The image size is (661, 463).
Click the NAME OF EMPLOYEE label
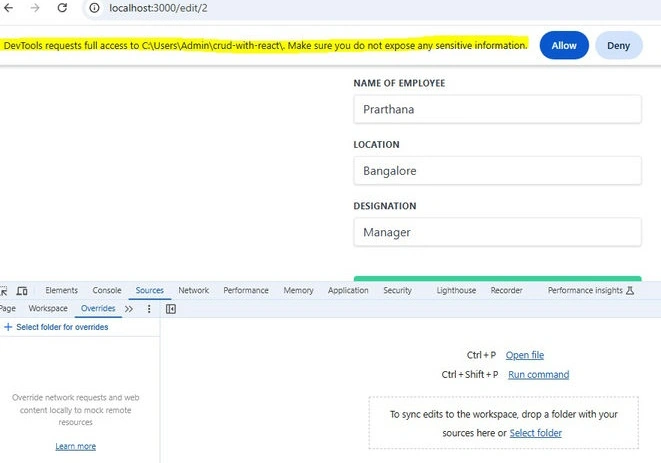(399, 83)
